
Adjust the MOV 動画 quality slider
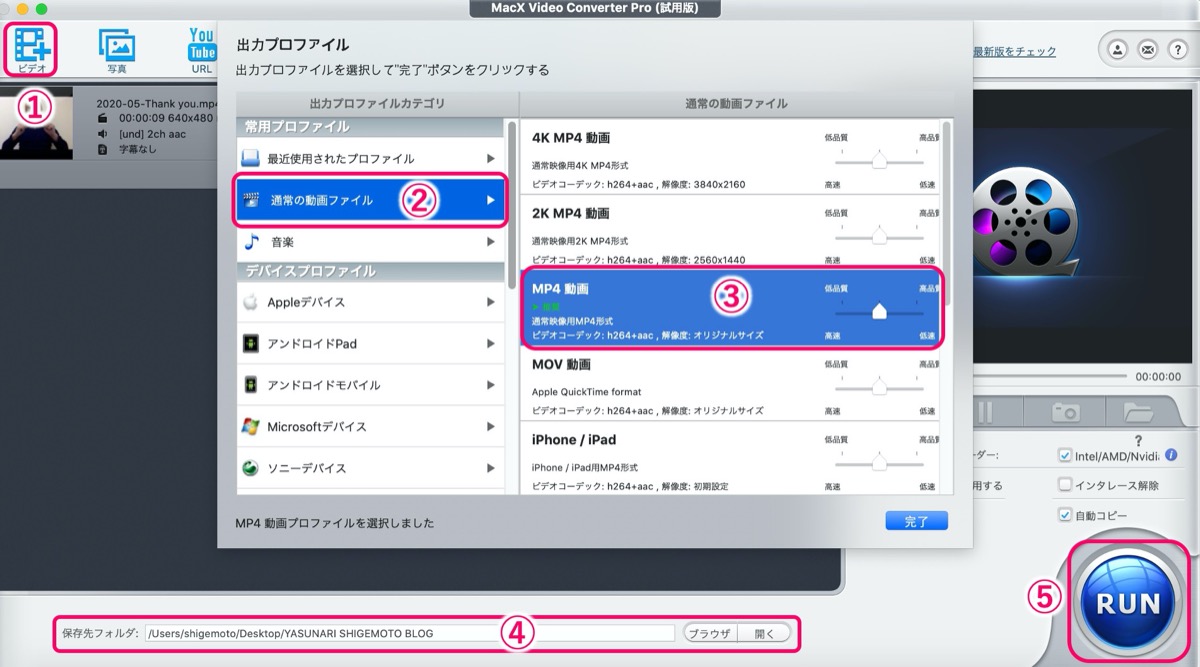[x=879, y=387]
